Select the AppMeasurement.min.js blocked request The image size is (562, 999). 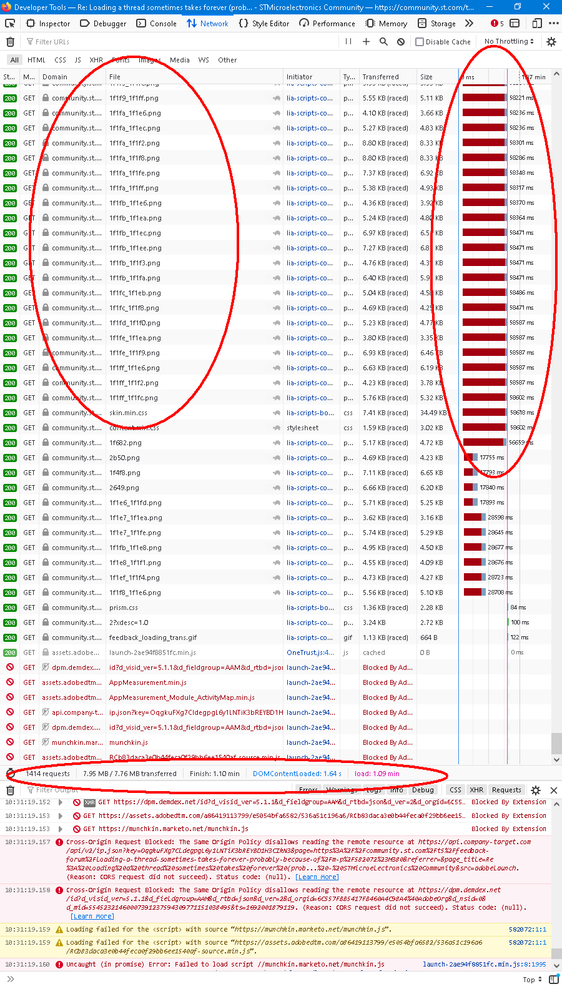coord(276,682)
